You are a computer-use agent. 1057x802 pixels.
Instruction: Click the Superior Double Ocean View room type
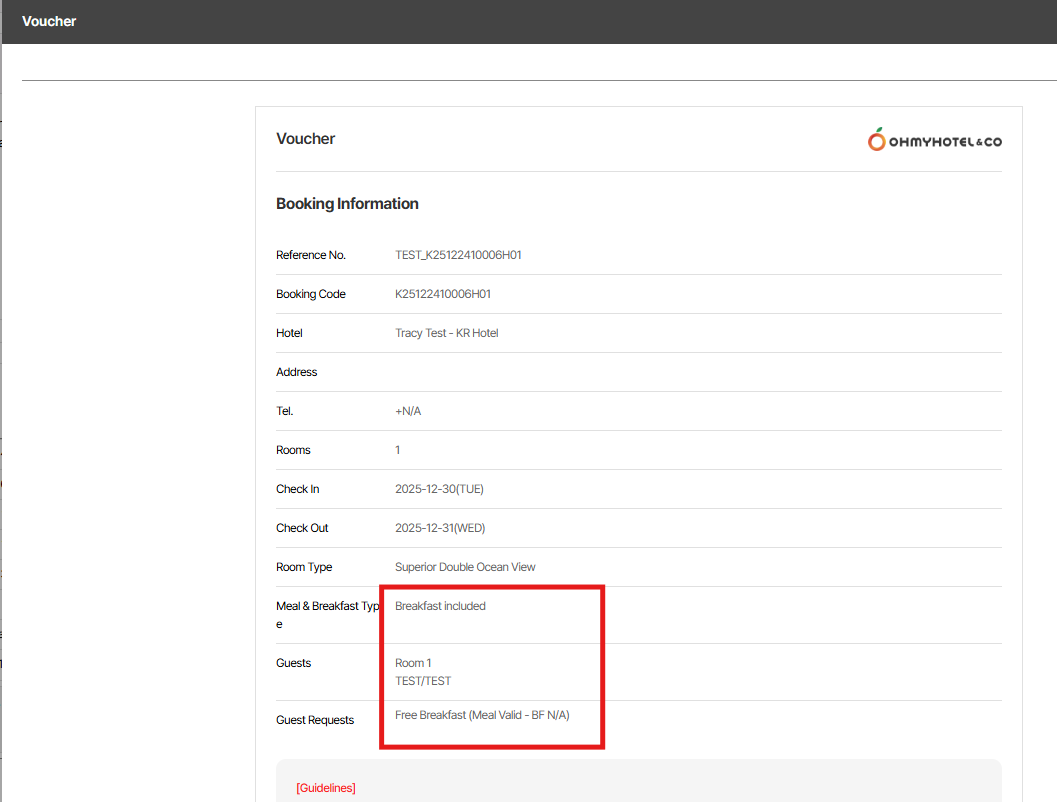tap(465, 567)
